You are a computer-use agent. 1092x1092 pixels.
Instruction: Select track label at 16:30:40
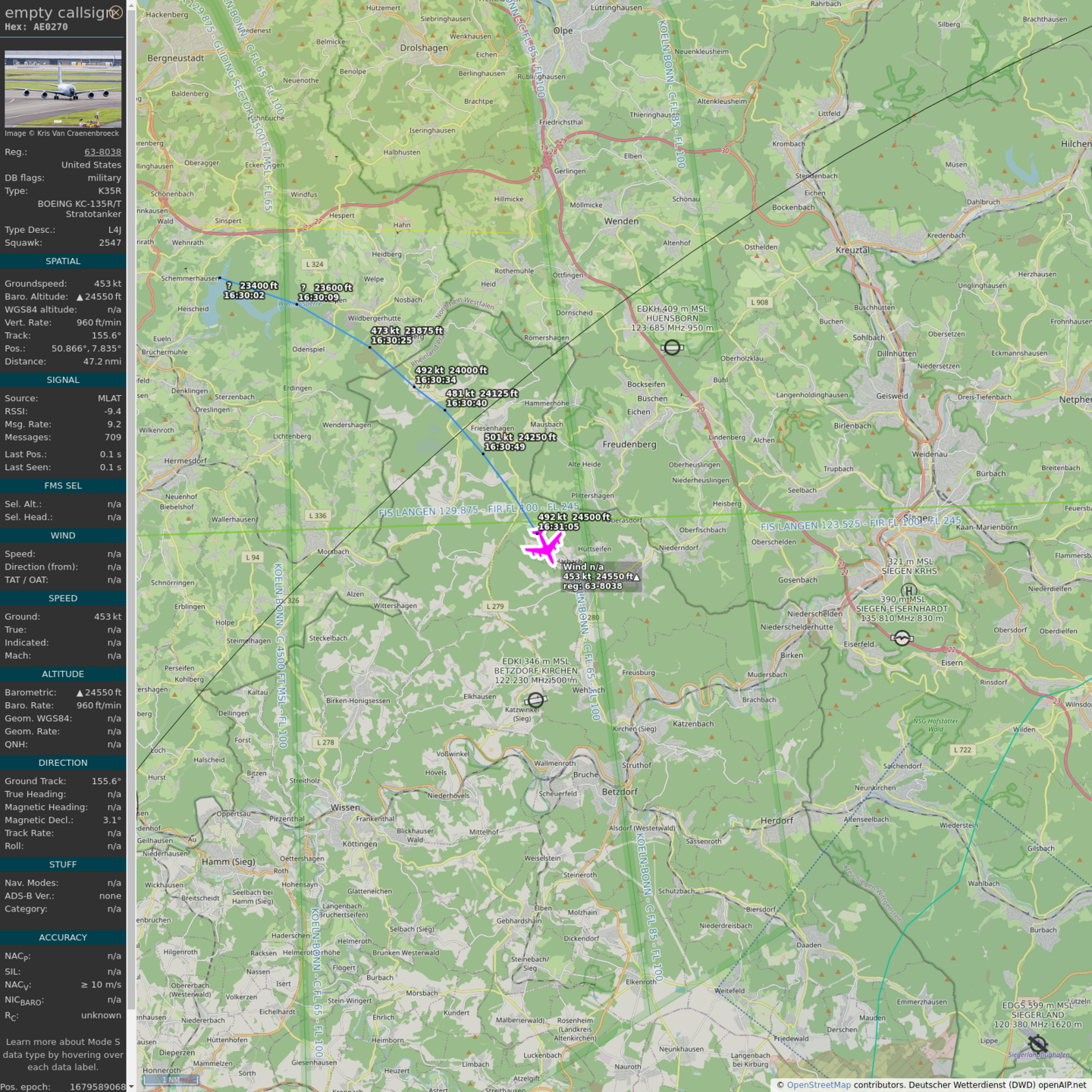[x=466, y=403]
